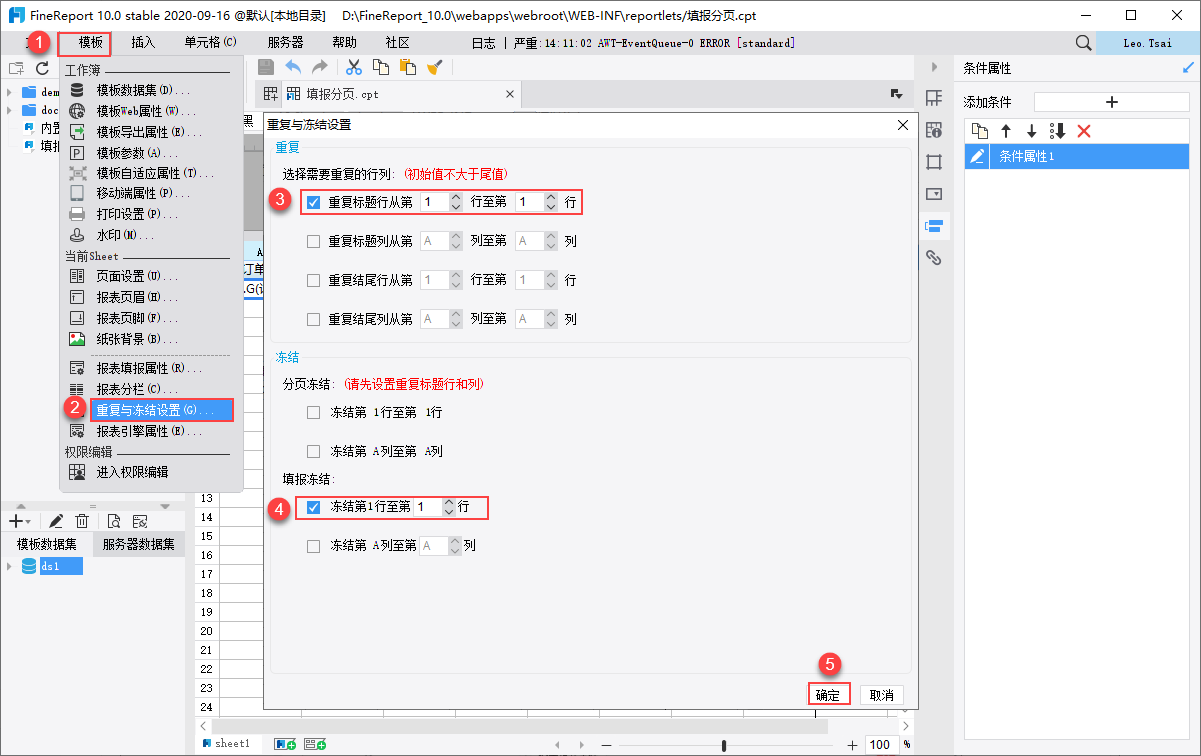Image resolution: width=1201 pixels, height=756 pixels.
Task: Open the add dataset plus dropdown
Action: 19,521
